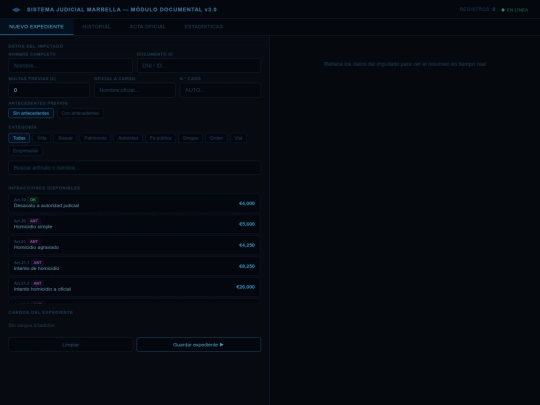
Task: Switch to the Nuevo Expediente tab
Action: pos(37,27)
